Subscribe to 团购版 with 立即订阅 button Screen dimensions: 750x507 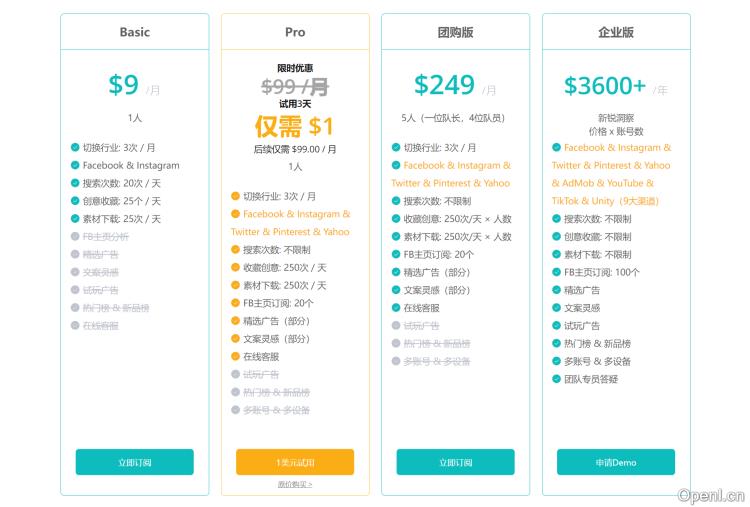coord(455,462)
